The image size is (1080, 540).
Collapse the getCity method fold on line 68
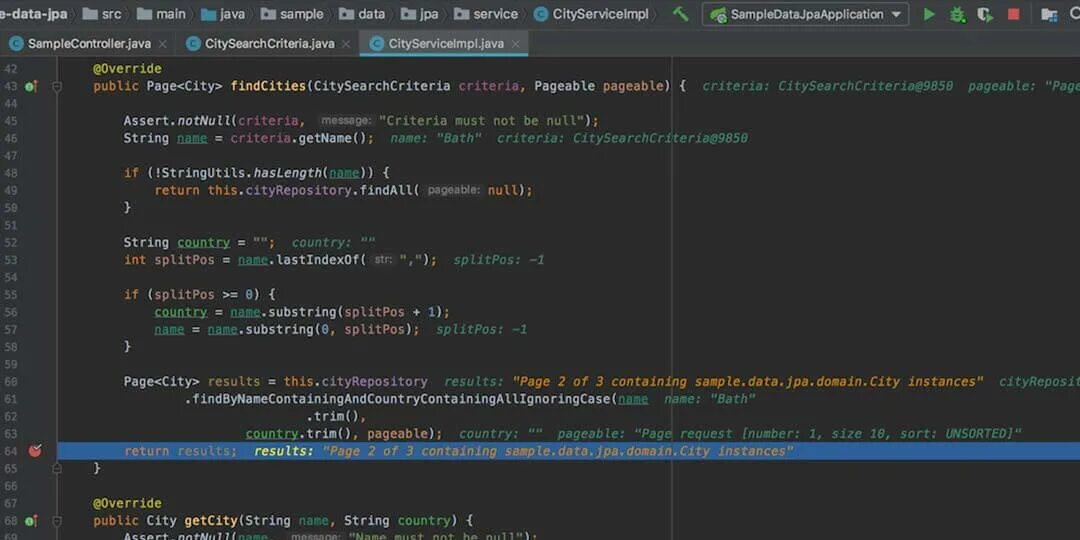(56, 521)
